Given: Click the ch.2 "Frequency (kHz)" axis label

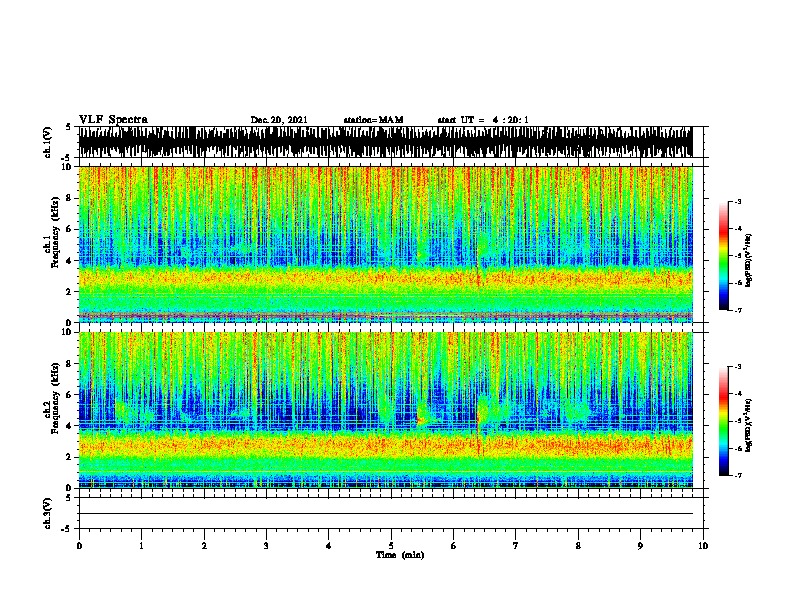Looking at the screenshot, I should tap(55, 398).
